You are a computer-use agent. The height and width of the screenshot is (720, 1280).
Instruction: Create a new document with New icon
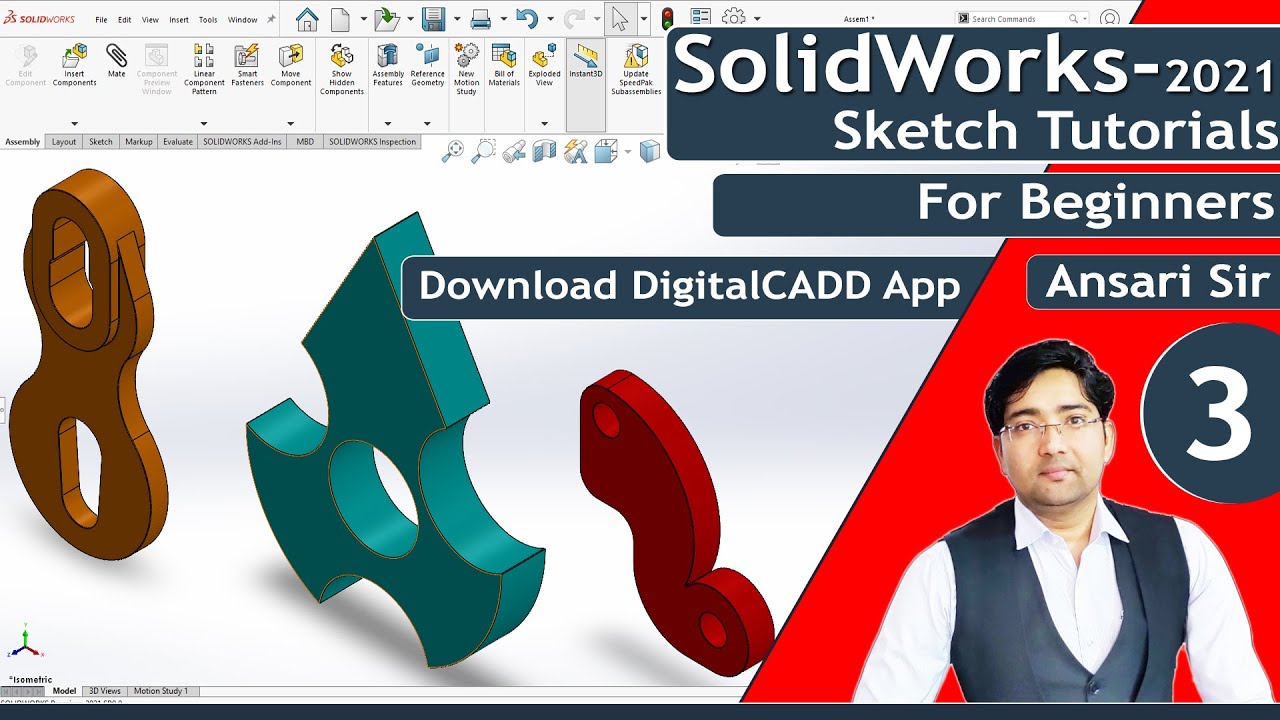(341, 19)
